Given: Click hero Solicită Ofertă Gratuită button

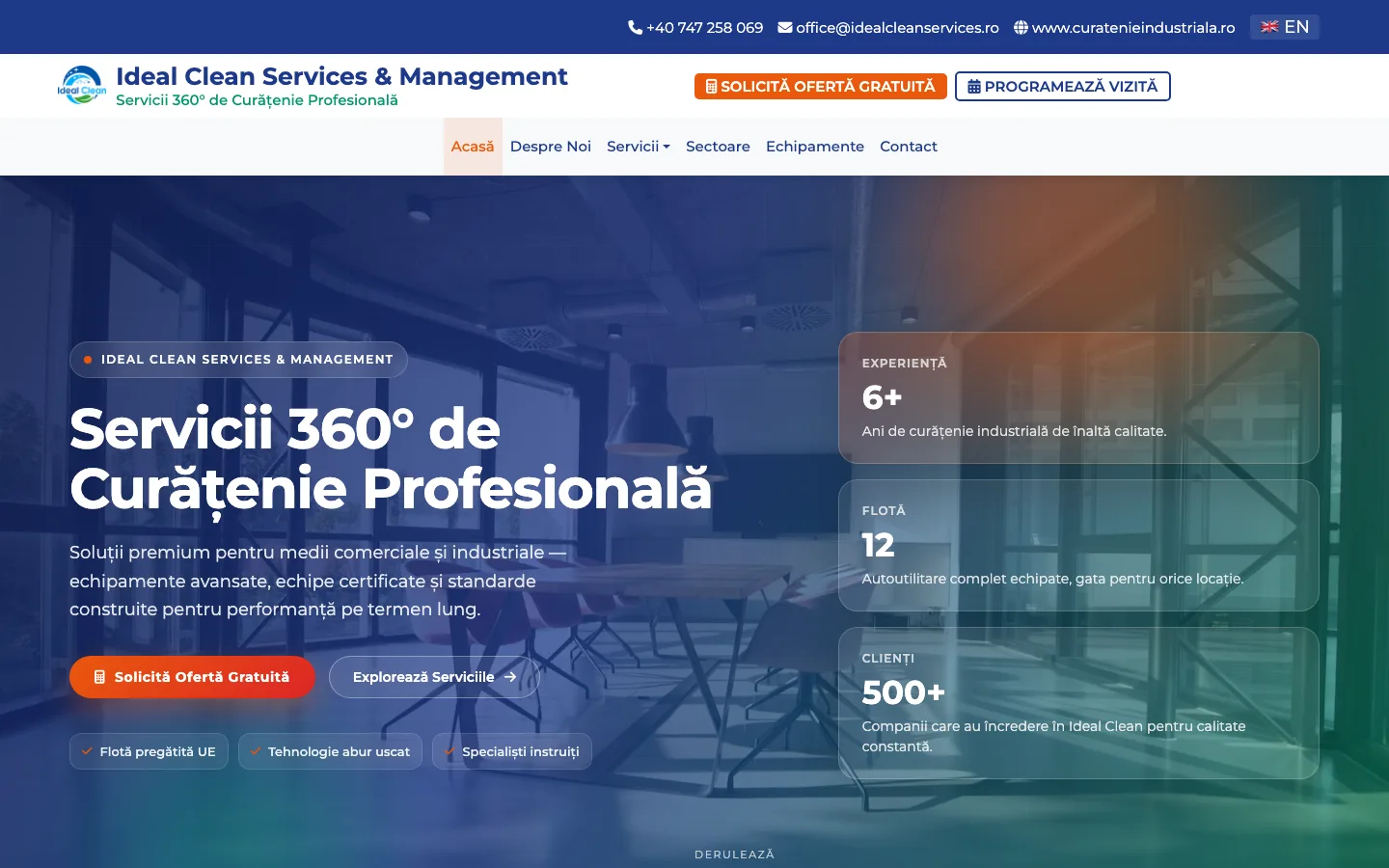Looking at the screenshot, I should click(x=192, y=677).
